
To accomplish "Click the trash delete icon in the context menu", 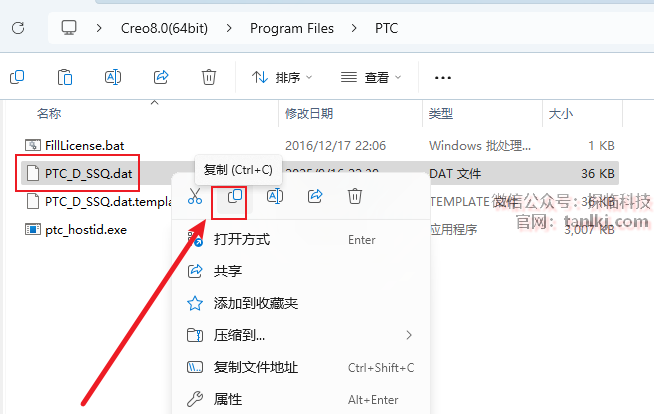I will click(355, 196).
